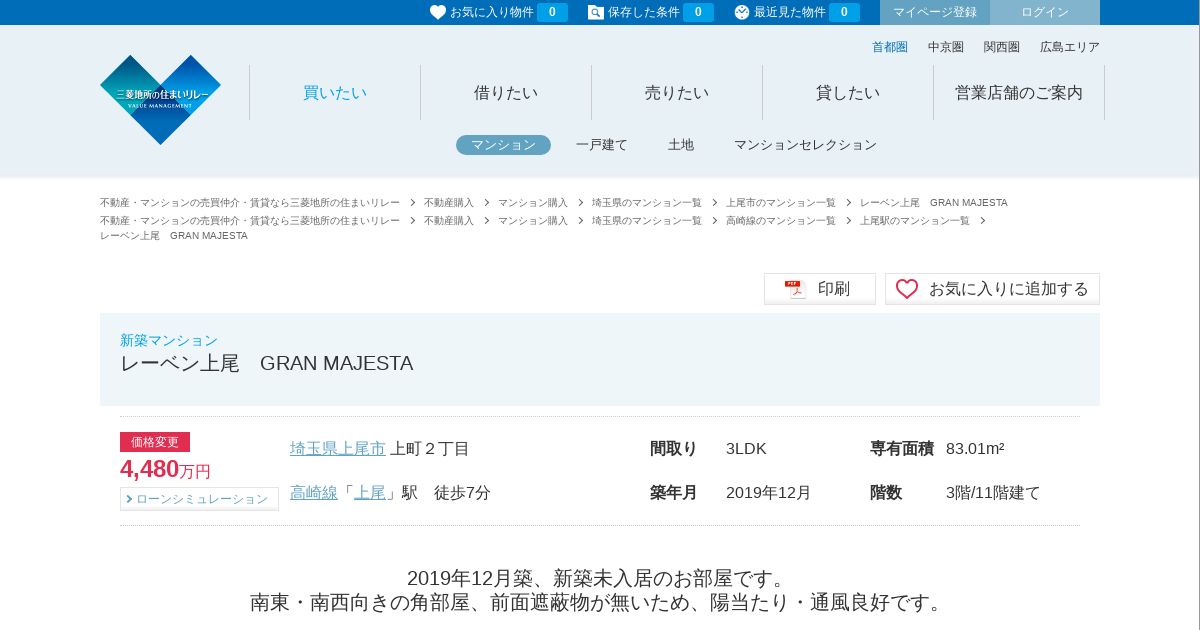Select the 首都圏 region link
Viewport: 1200px width, 630px height.
click(x=890, y=47)
